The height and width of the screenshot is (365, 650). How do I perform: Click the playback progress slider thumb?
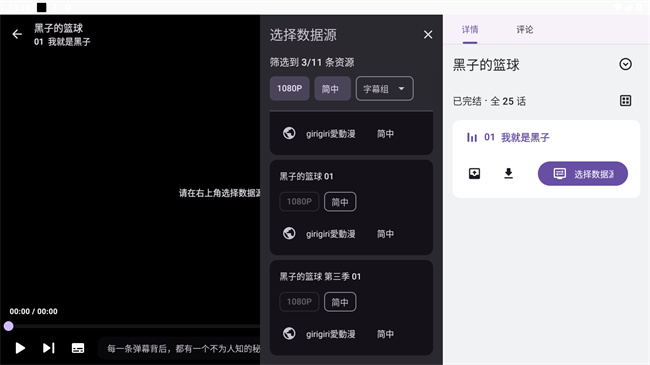click(x=8, y=326)
